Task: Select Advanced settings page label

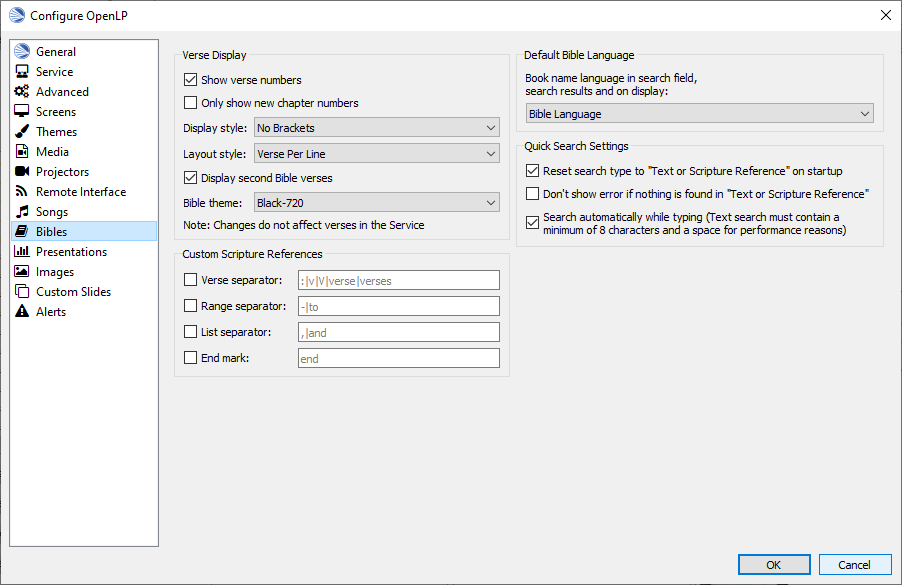Action: [x=62, y=92]
